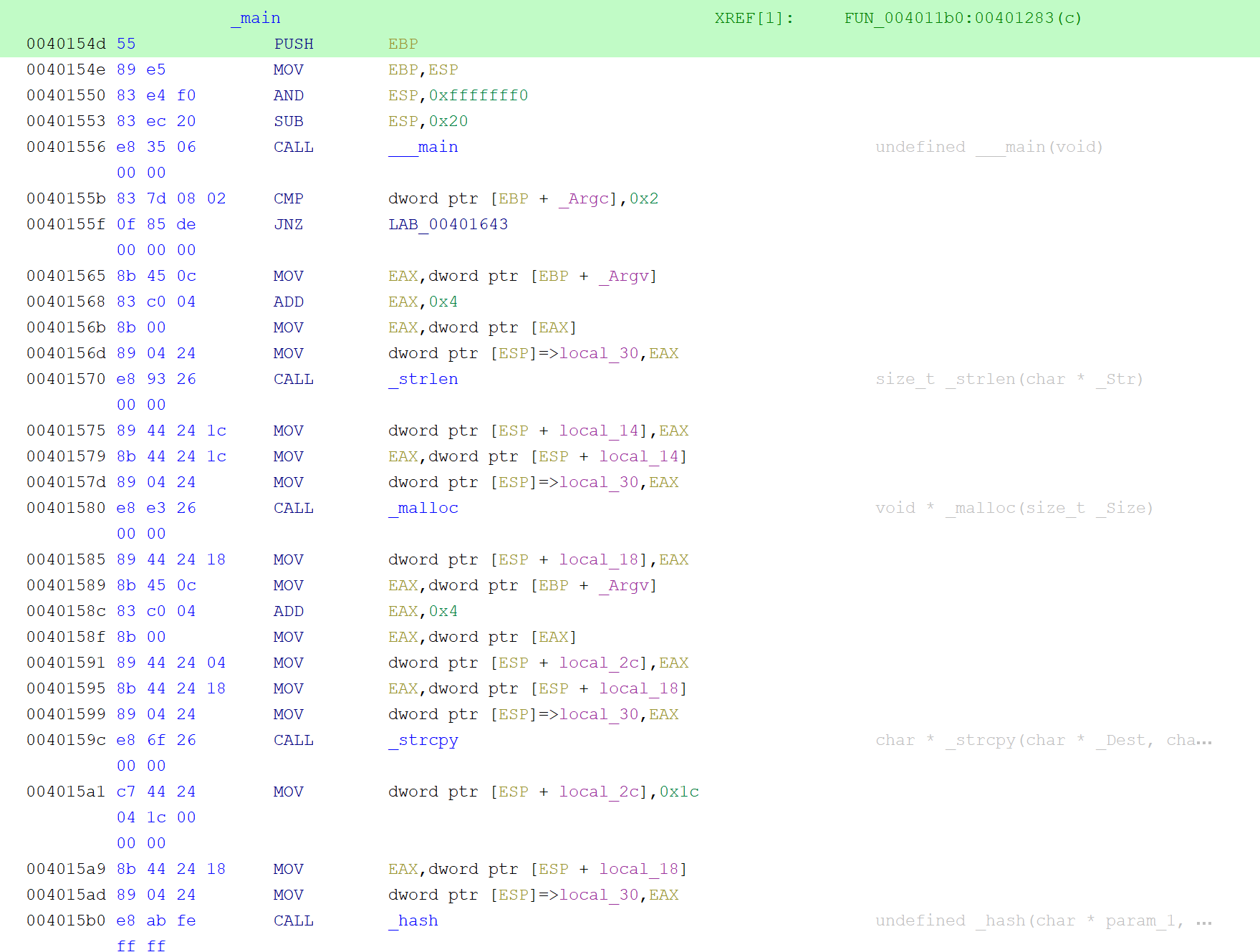
Task: Select the CMP mnemonic at 0040155b
Action: pyautogui.click(x=288, y=198)
